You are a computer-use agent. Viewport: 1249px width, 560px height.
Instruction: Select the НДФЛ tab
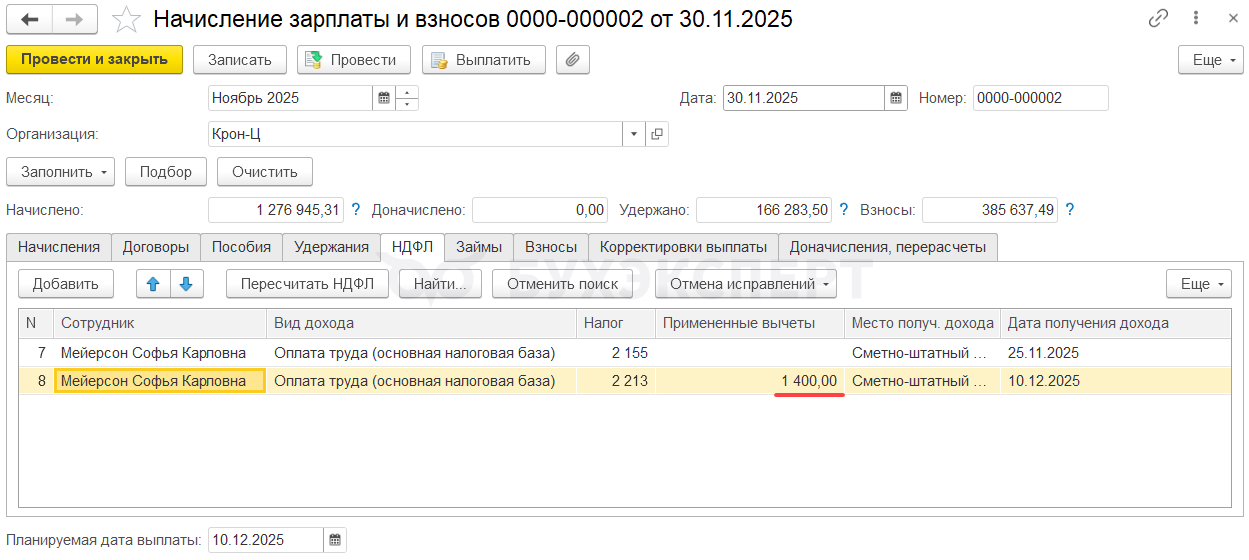413,247
